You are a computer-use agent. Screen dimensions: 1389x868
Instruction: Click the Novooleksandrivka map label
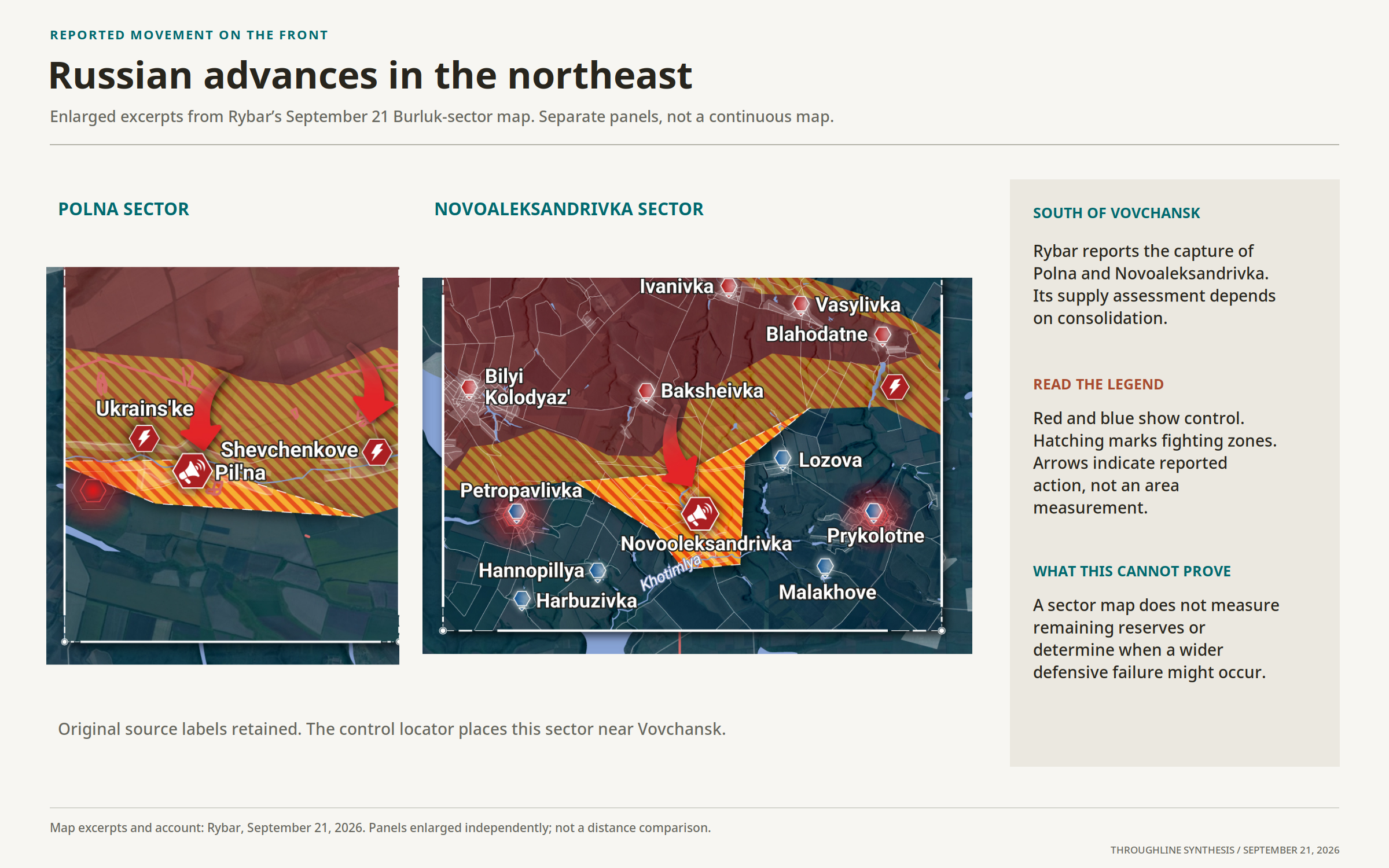click(706, 543)
